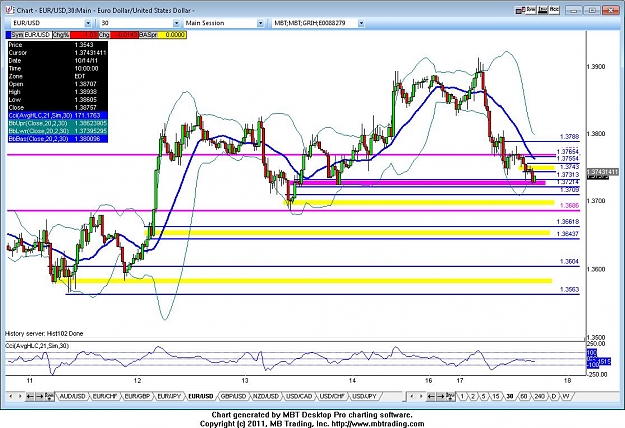Click the symbol tab add/manage icon

pyautogui.click(x=49, y=396)
